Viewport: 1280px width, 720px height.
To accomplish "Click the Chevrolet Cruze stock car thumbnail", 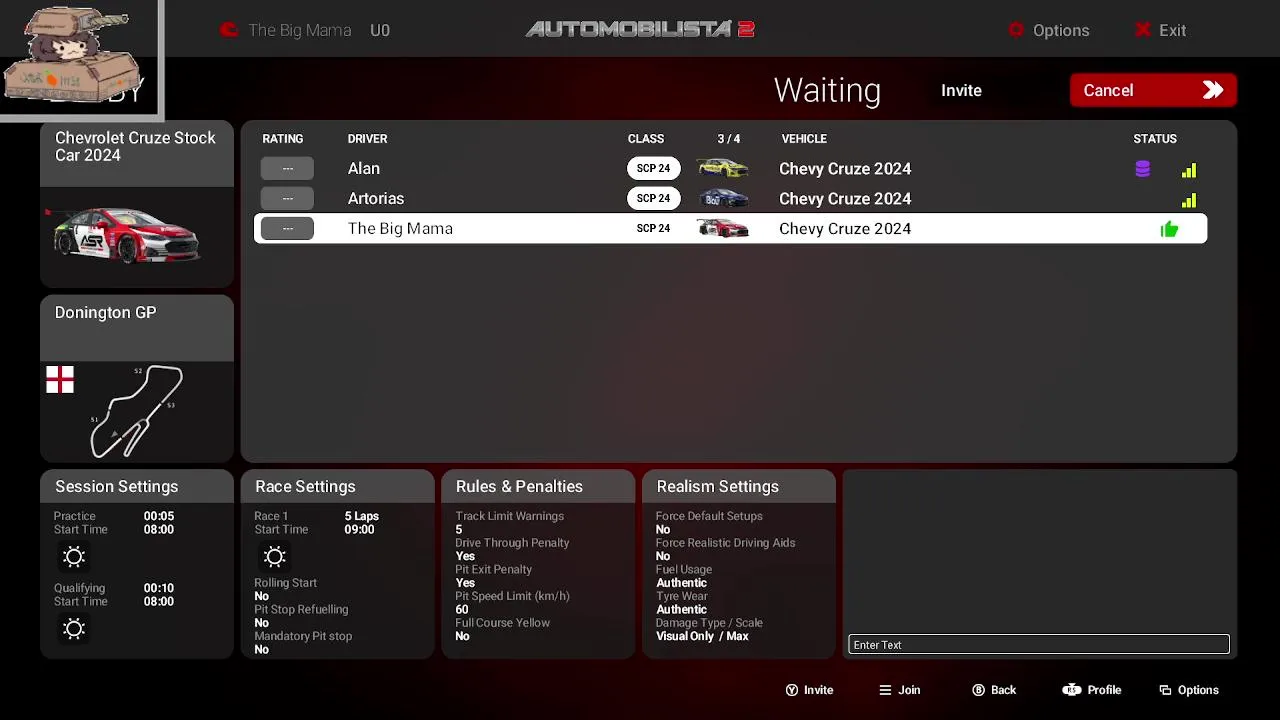I will [x=125, y=236].
